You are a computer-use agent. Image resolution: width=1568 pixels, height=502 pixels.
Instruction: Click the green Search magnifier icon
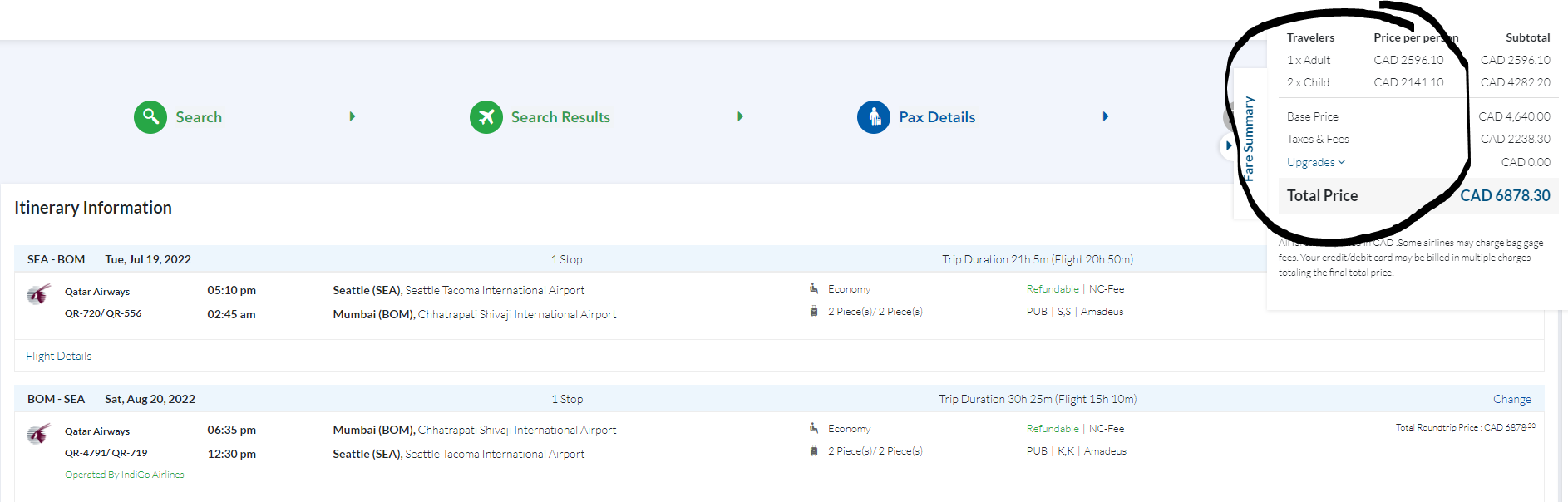coord(150,117)
